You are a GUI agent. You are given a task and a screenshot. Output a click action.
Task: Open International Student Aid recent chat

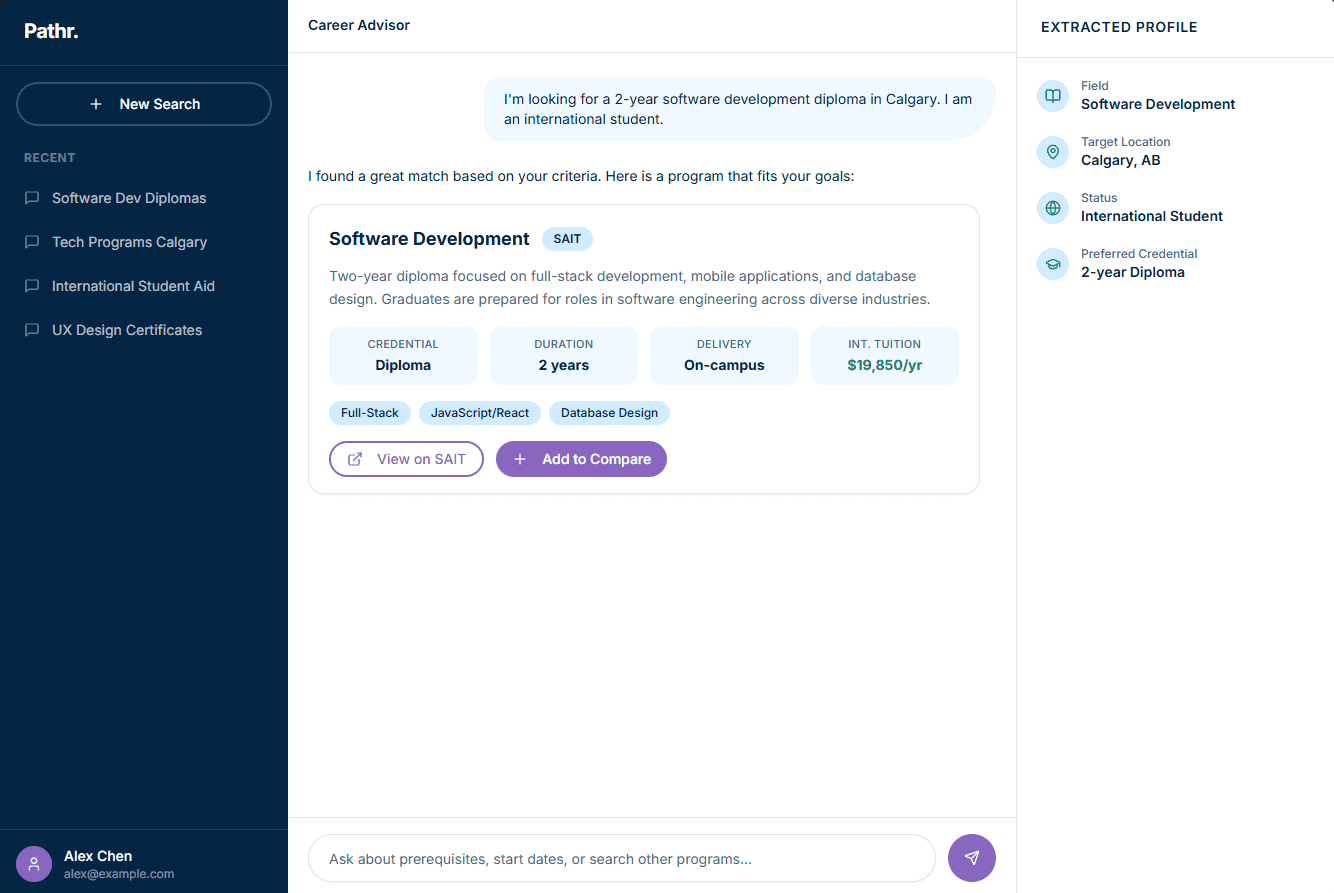[144, 286]
